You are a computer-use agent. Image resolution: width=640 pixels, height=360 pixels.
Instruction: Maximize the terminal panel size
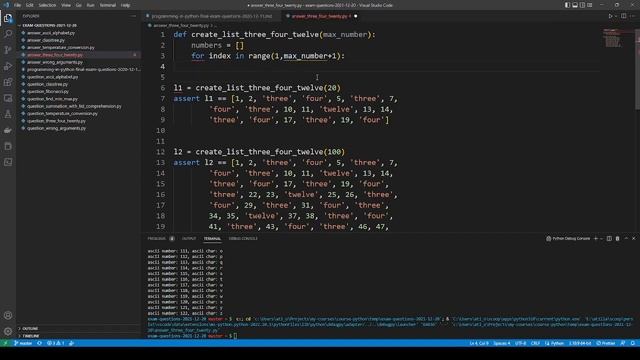pyautogui.click(x=626, y=238)
